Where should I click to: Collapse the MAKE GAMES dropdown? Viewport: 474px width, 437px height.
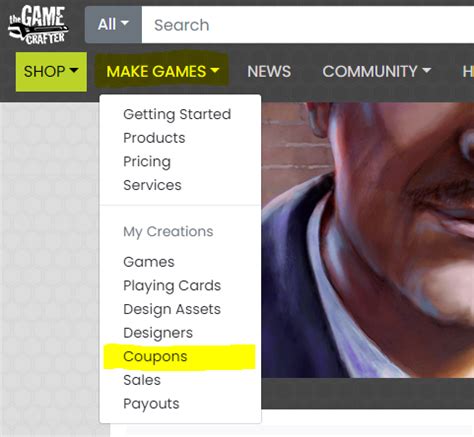click(x=162, y=72)
